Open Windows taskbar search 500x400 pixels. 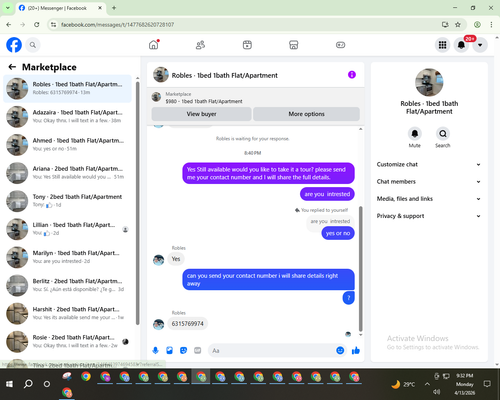click(28, 384)
